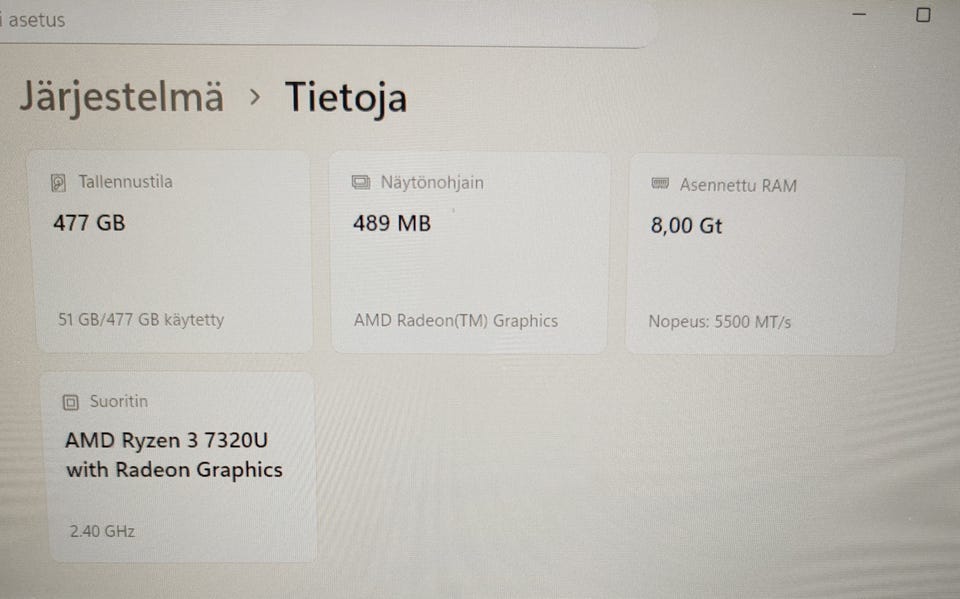Select the AMD Ryzen 3 7320U processor name
The image size is (960, 599).
coord(166,440)
